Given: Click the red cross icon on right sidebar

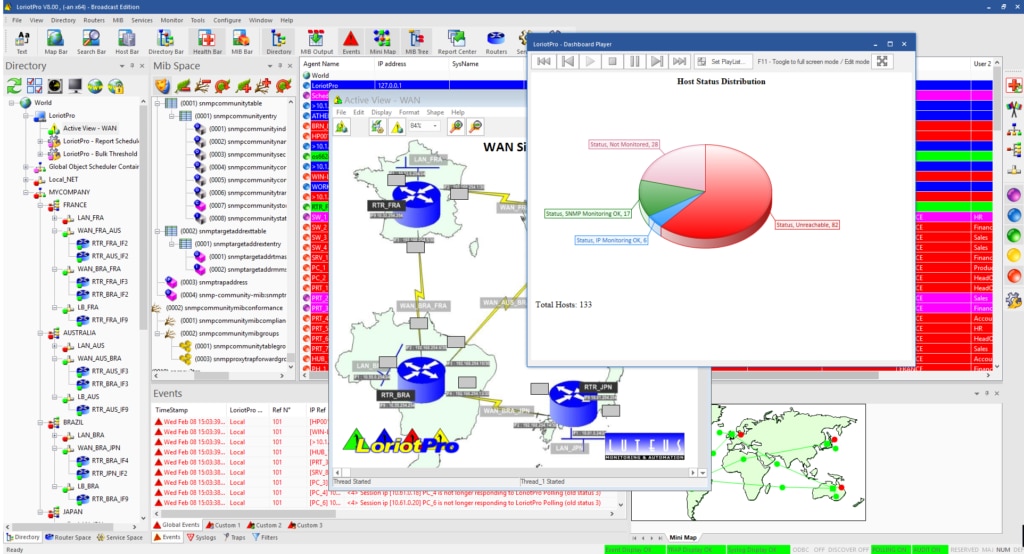Looking at the screenshot, I should [x=1014, y=85].
